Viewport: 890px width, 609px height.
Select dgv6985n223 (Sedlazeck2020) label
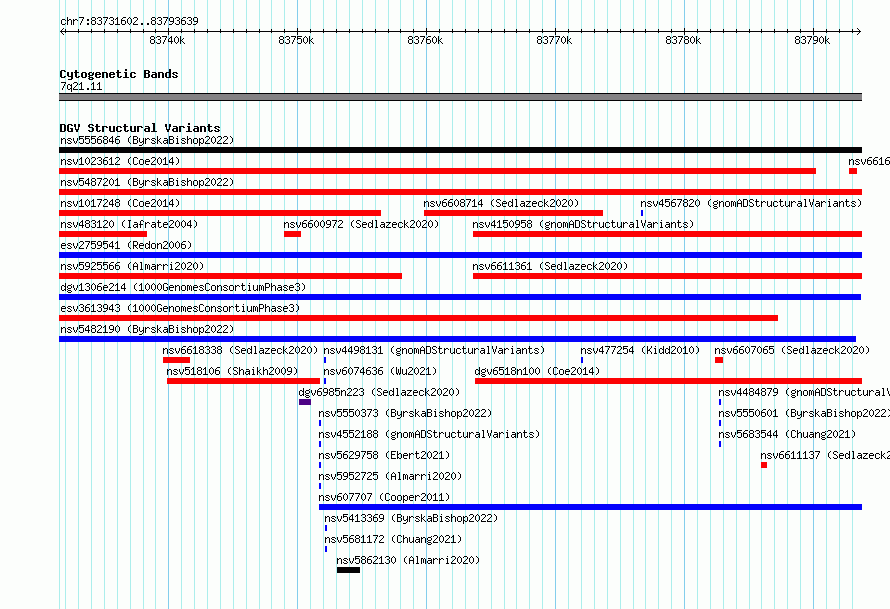[379, 392]
